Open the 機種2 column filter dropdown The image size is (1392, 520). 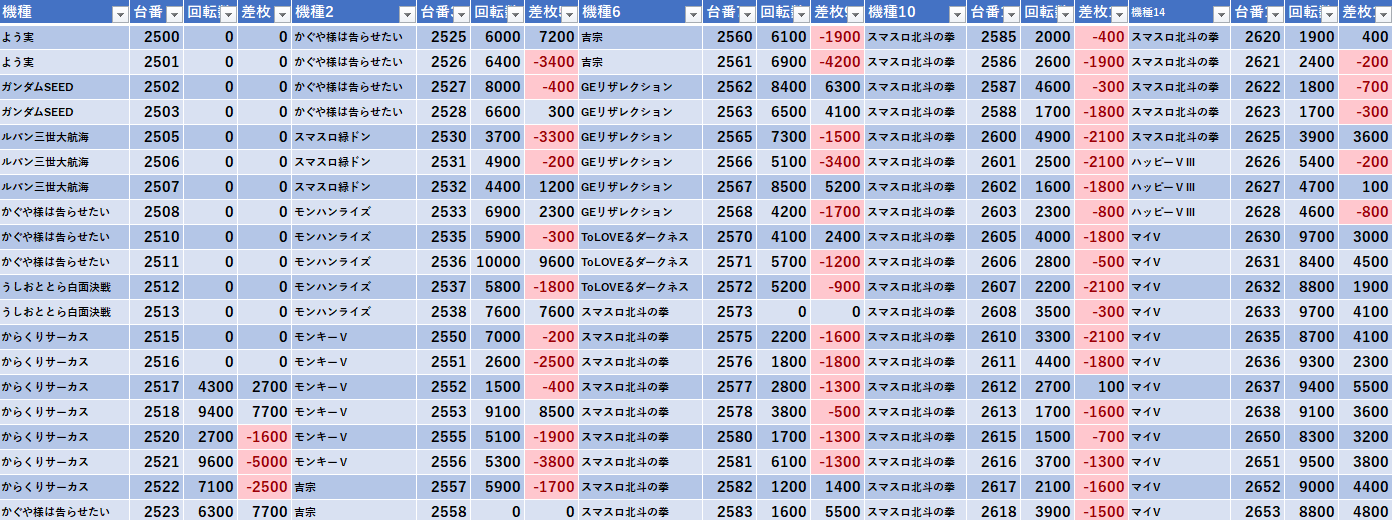coord(407,14)
